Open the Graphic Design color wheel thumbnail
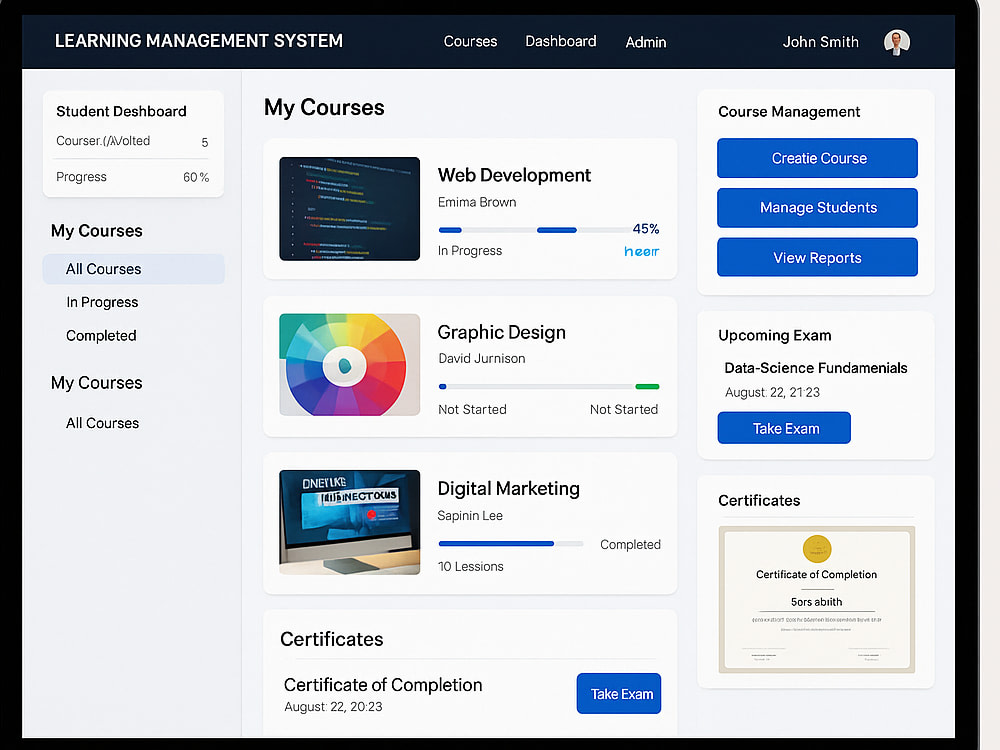This screenshot has height=750, width=1000. pos(349,365)
